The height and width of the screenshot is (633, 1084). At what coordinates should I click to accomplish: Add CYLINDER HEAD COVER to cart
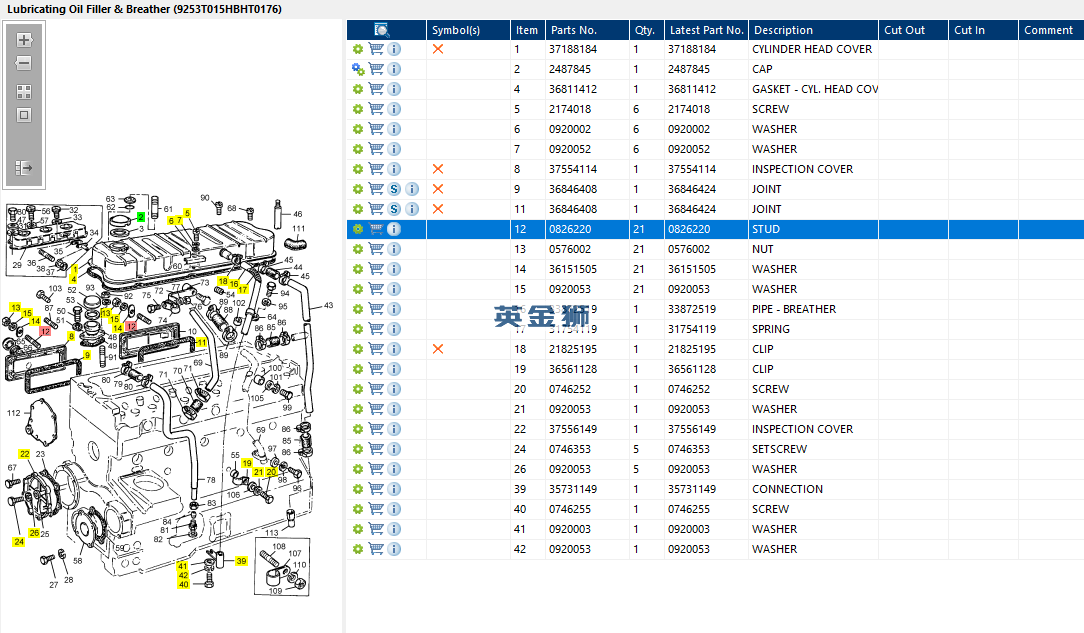376,49
